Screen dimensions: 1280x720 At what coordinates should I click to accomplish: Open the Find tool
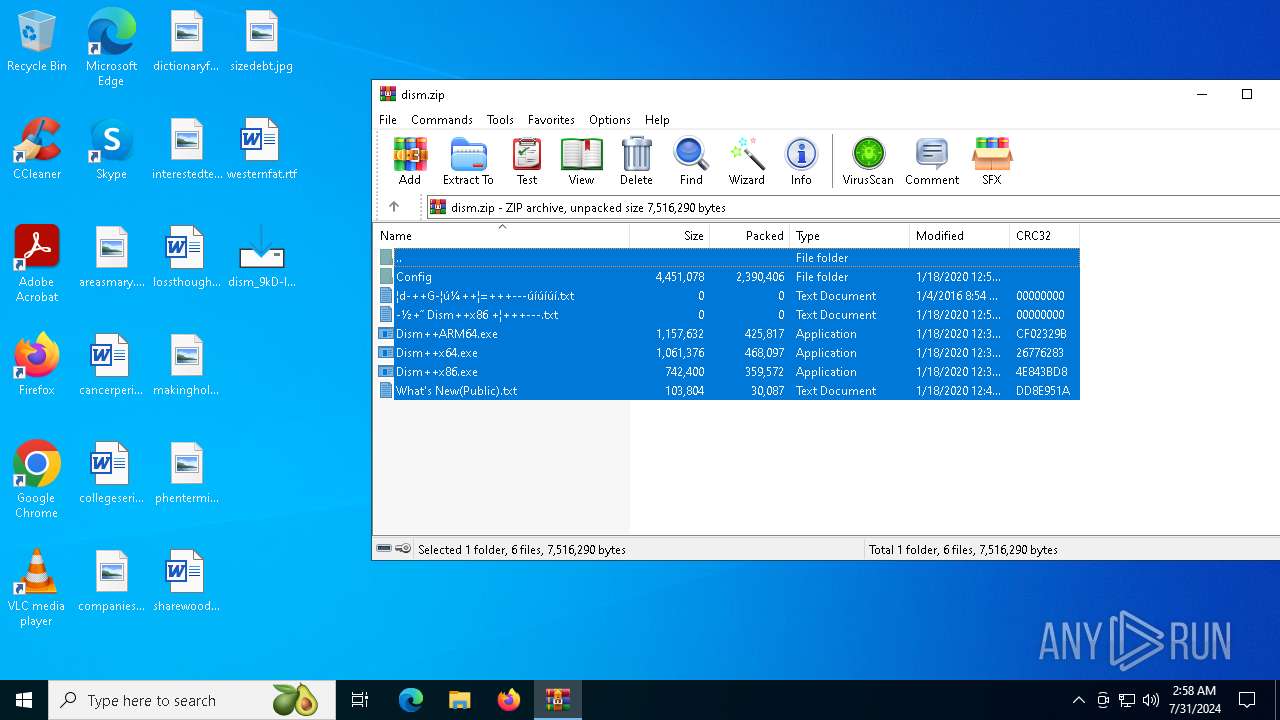point(691,162)
